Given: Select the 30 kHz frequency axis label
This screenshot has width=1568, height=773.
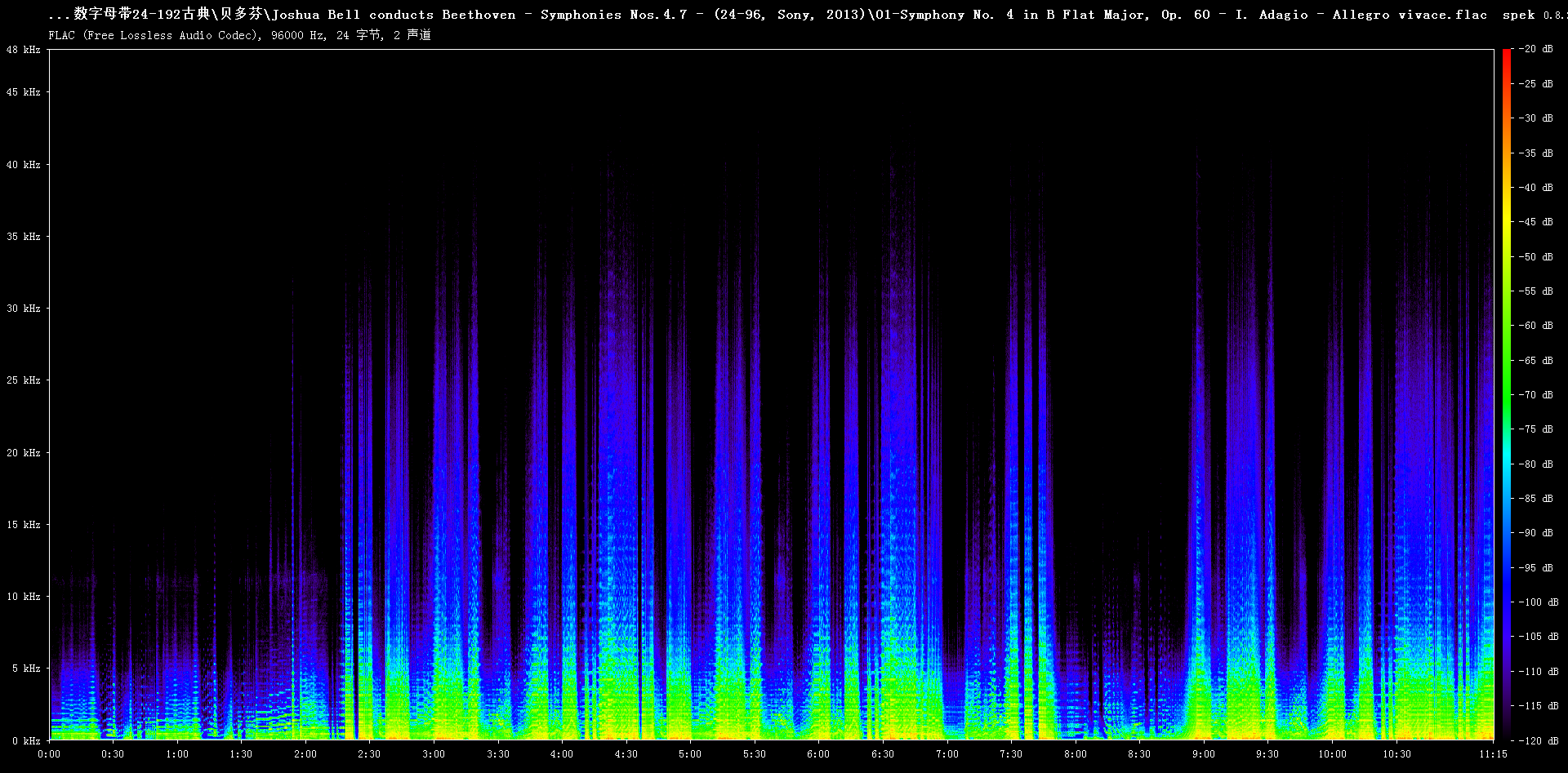Looking at the screenshot, I should point(24,309).
